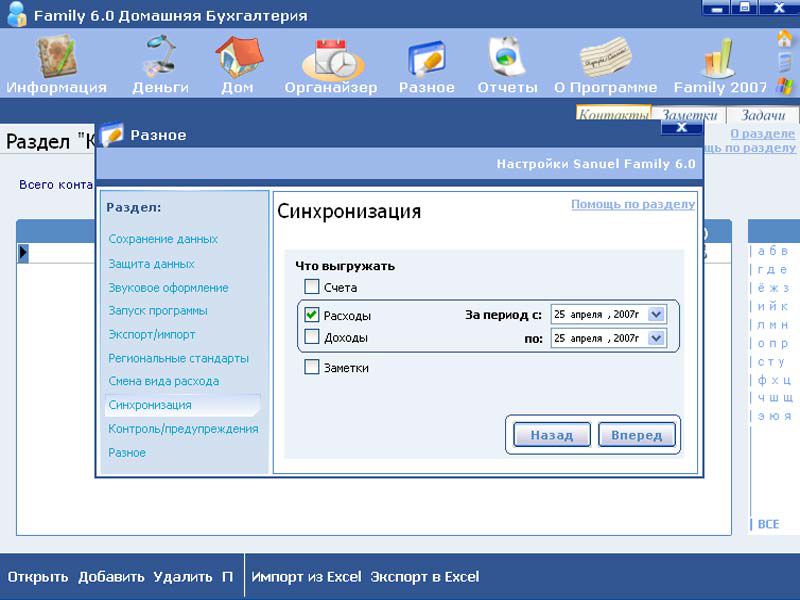
Task: Open the Информация section icon
Action: (57, 58)
